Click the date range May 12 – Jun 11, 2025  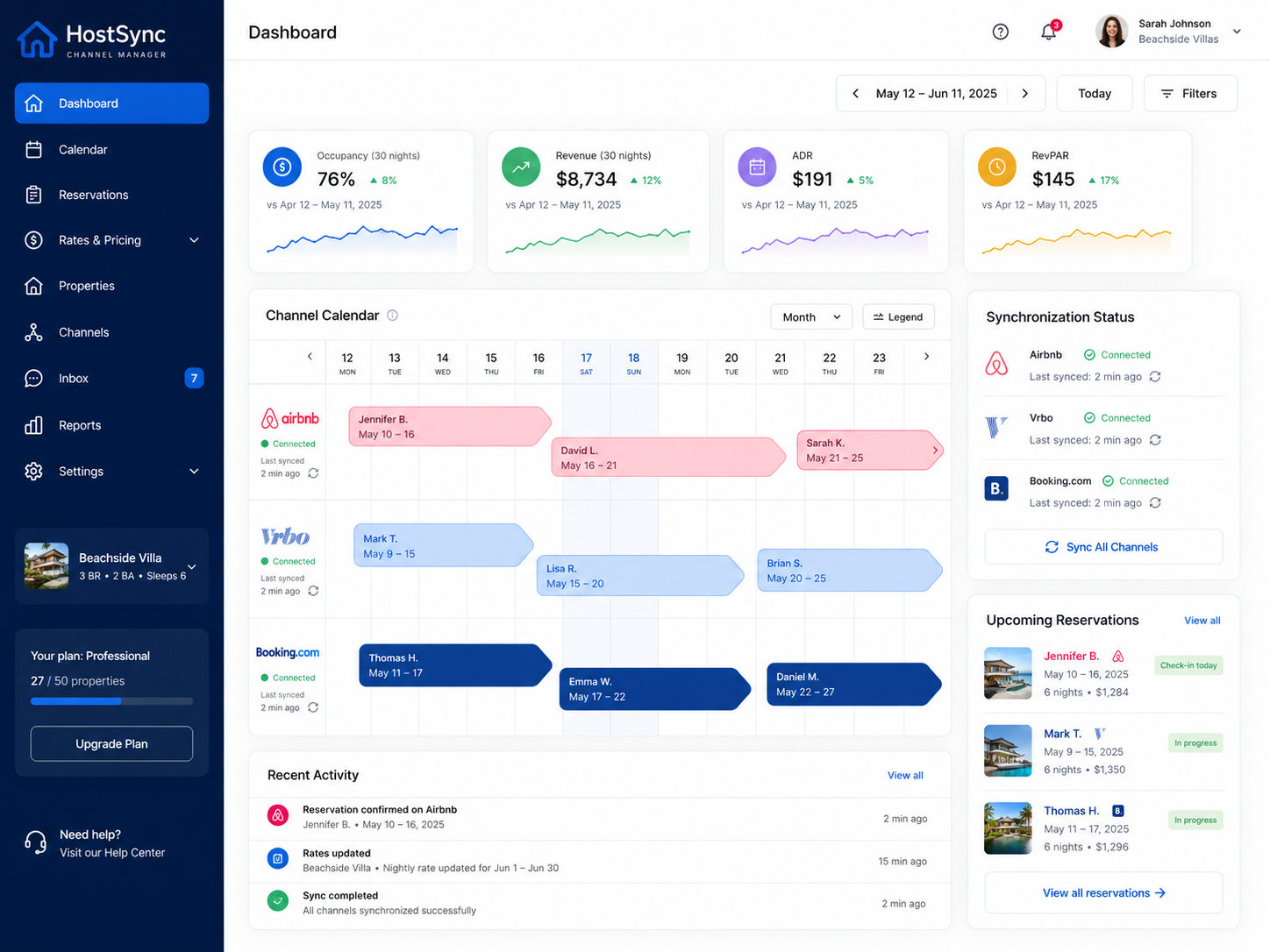click(936, 94)
